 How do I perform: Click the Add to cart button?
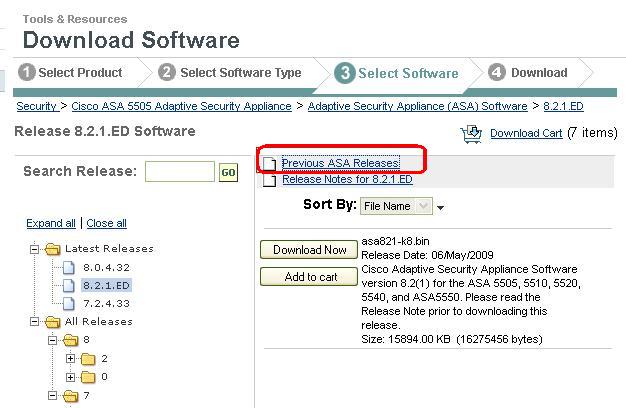click(x=309, y=277)
